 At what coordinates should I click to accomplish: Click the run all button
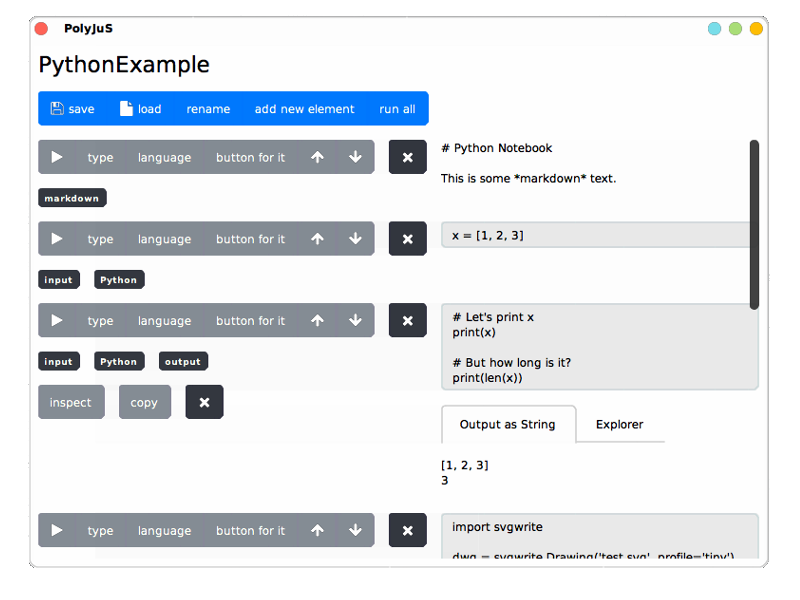pyautogui.click(x=397, y=109)
